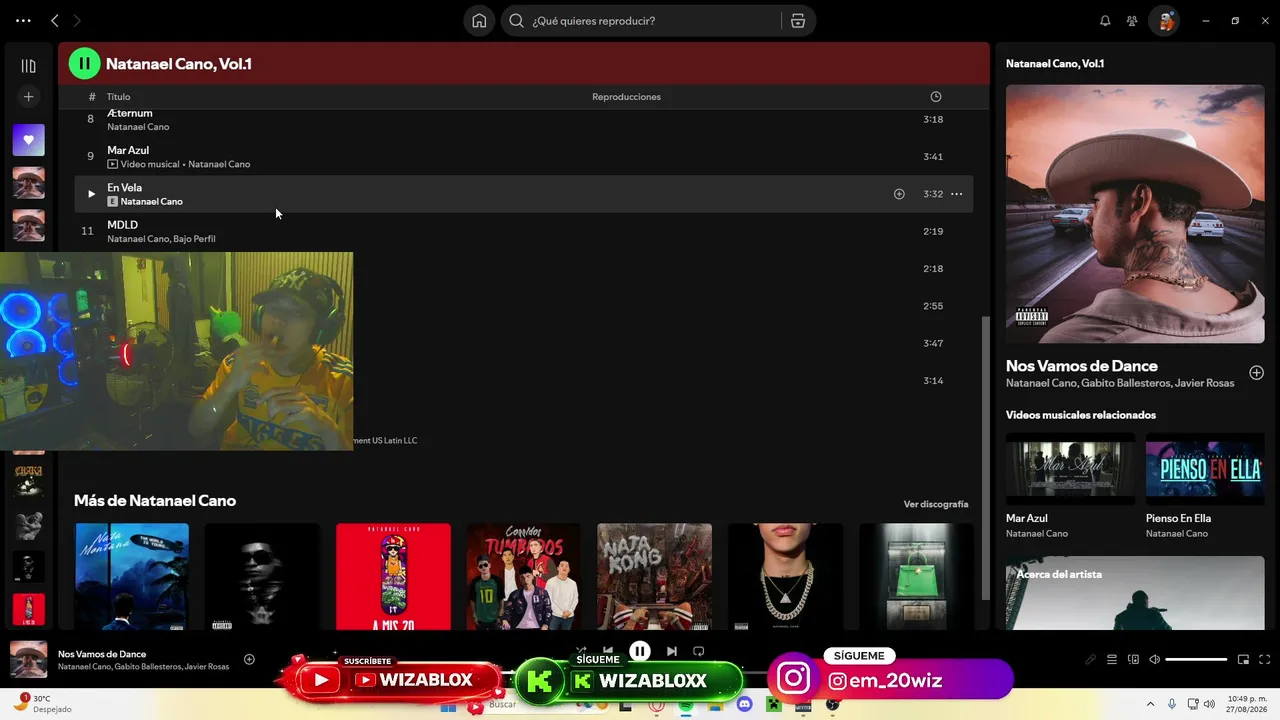
Task: Play the En Vela track
Action: point(91,194)
